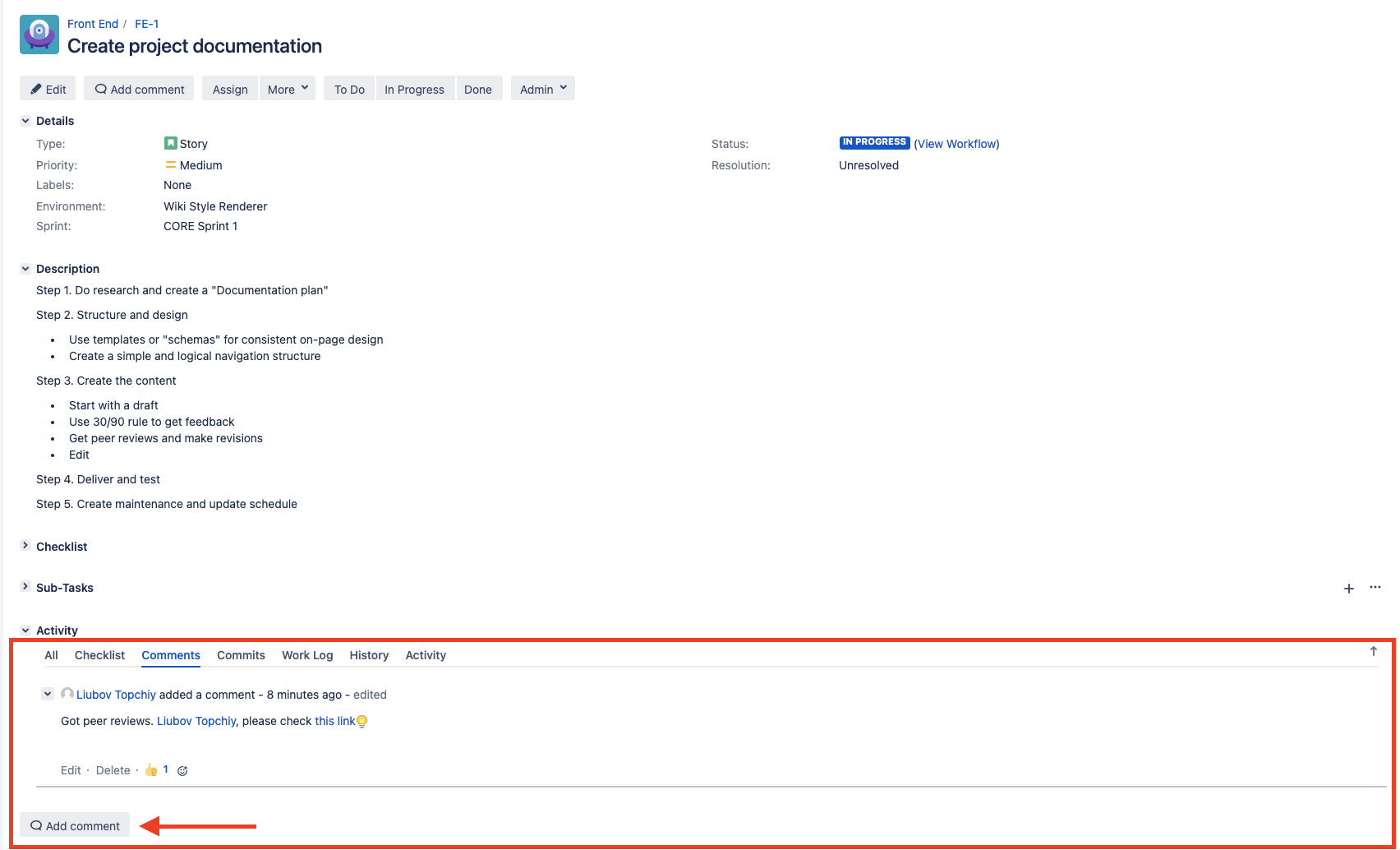The height and width of the screenshot is (850, 1400).
Task: Open the More dropdown menu
Action: pos(288,89)
